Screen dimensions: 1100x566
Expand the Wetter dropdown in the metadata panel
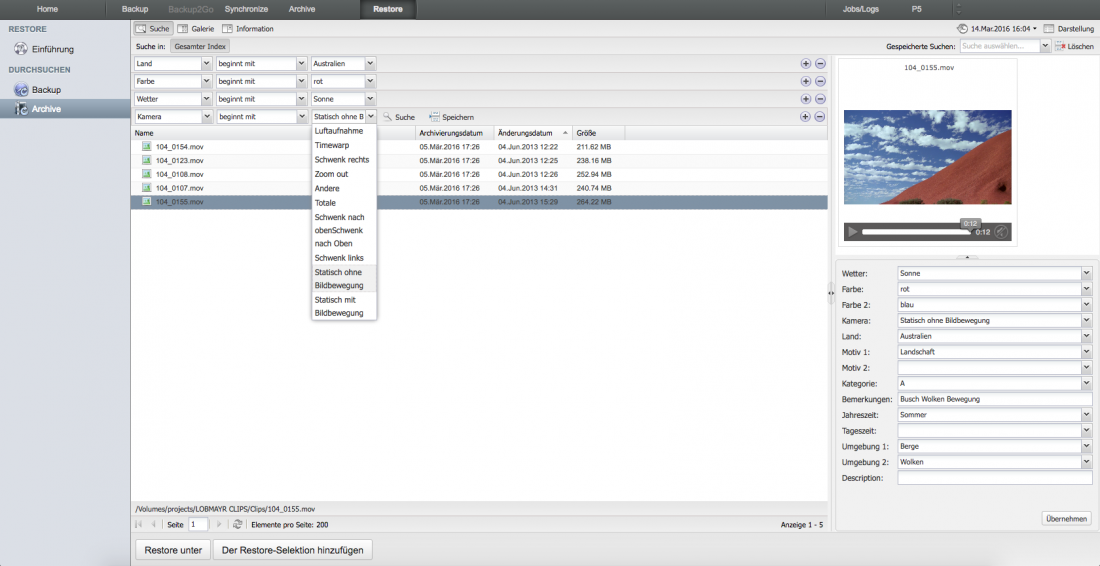tap(1086, 273)
